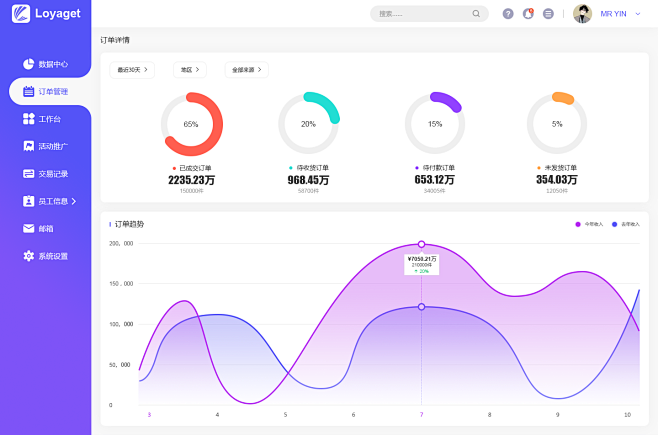Screen dimensions: 658x435
Task: Open the 最近30天 date range dropdown
Action: (x=132, y=70)
